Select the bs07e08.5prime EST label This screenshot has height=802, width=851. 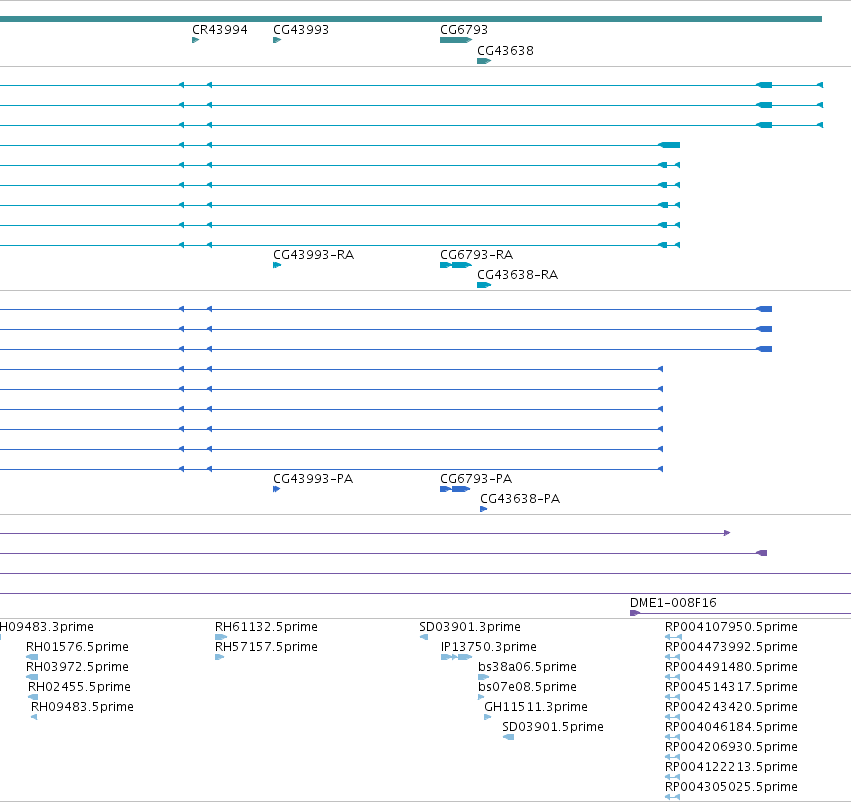[x=528, y=687]
